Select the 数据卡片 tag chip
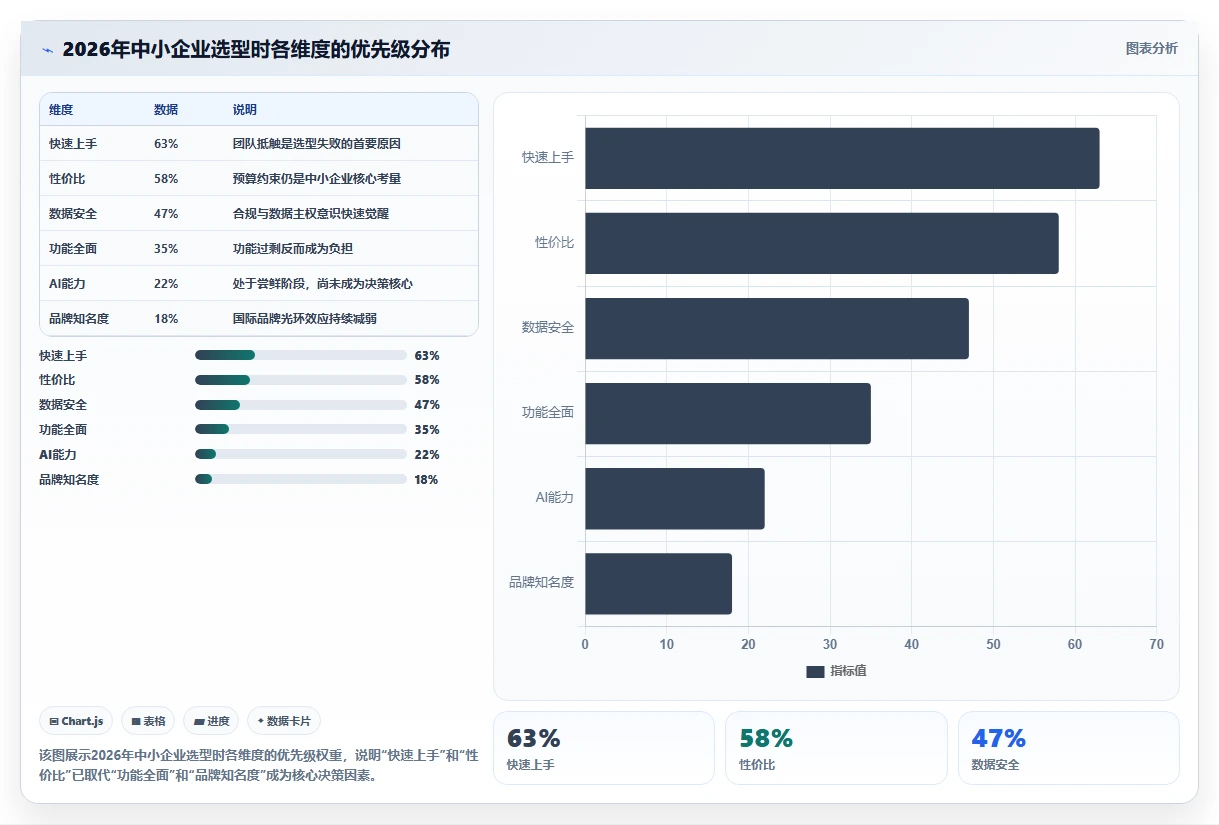Screen dimensions: 1219x825 [x=284, y=721]
